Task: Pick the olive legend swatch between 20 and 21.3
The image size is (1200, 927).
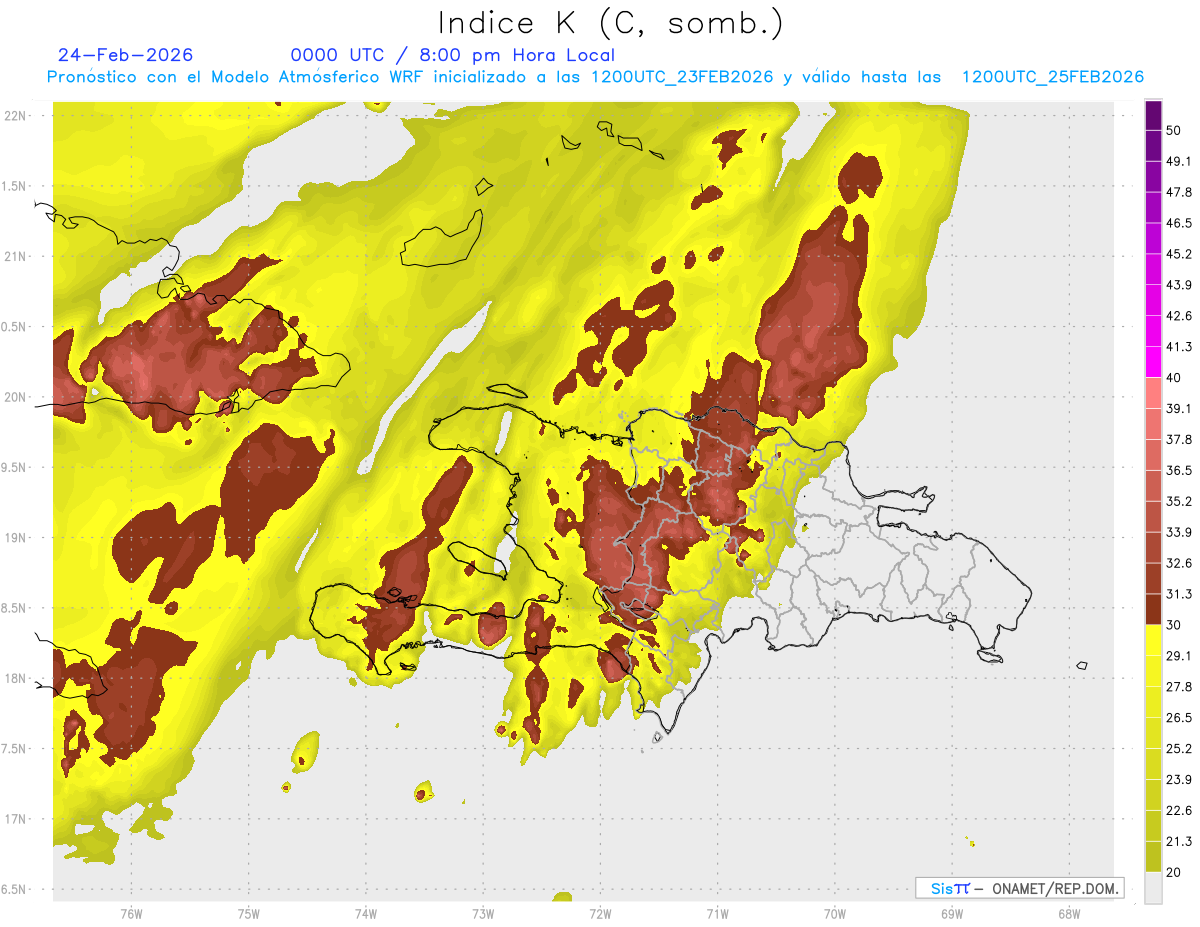Action: (x=1153, y=857)
